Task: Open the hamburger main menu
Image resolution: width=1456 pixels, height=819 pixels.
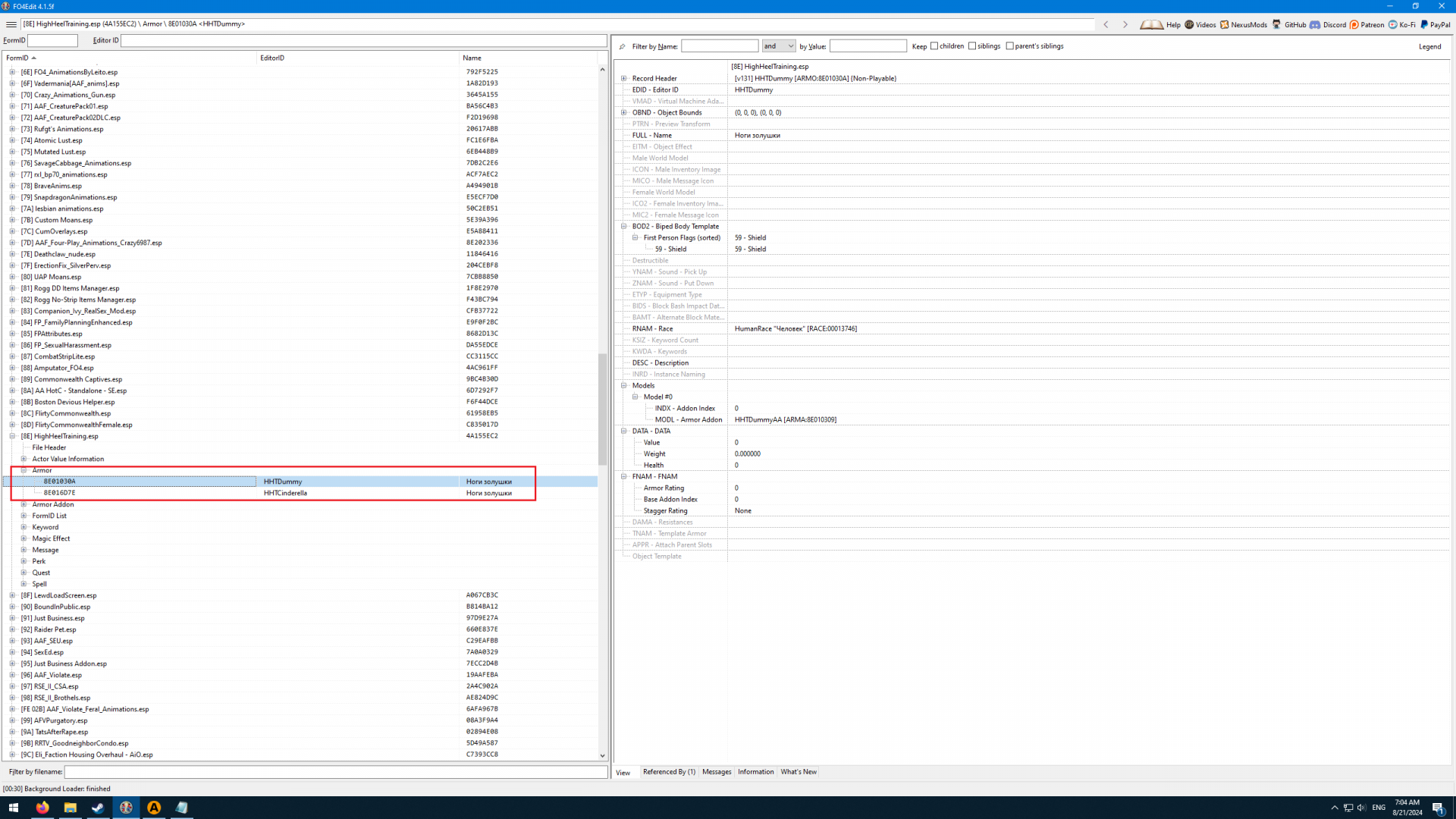Action: [x=11, y=24]
